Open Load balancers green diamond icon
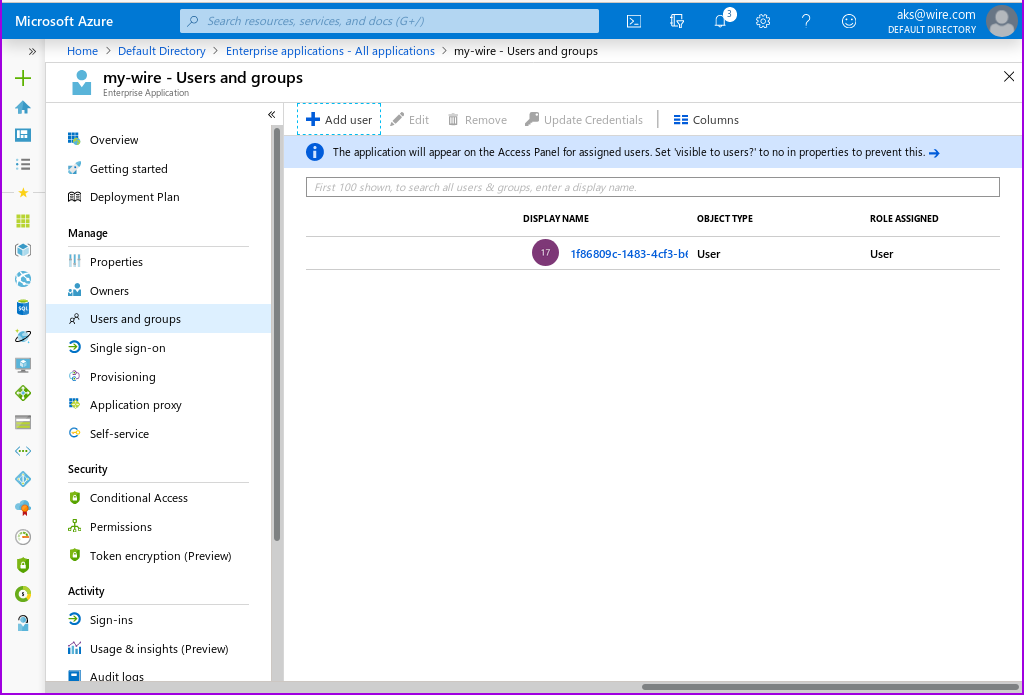Image resolution: width=1024 pixels, height=695 pixels. pos(23,393)
